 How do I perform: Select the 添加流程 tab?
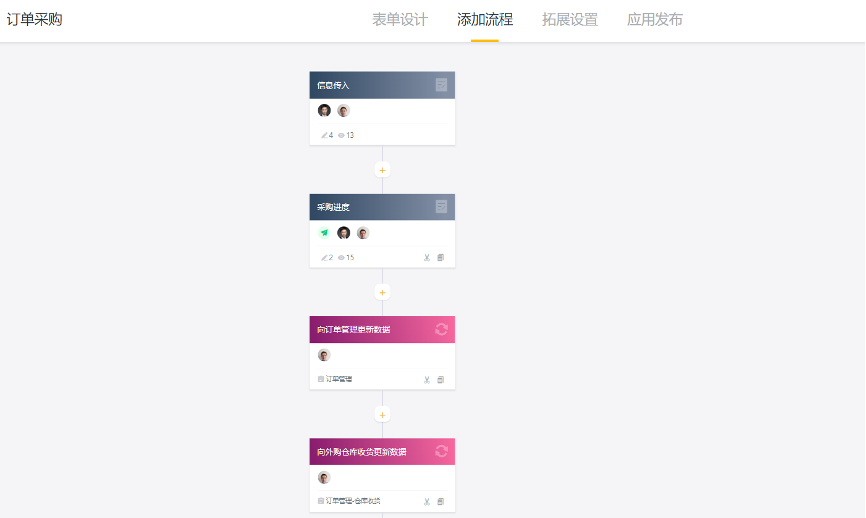pyautogui.click(x=485, y=20)
